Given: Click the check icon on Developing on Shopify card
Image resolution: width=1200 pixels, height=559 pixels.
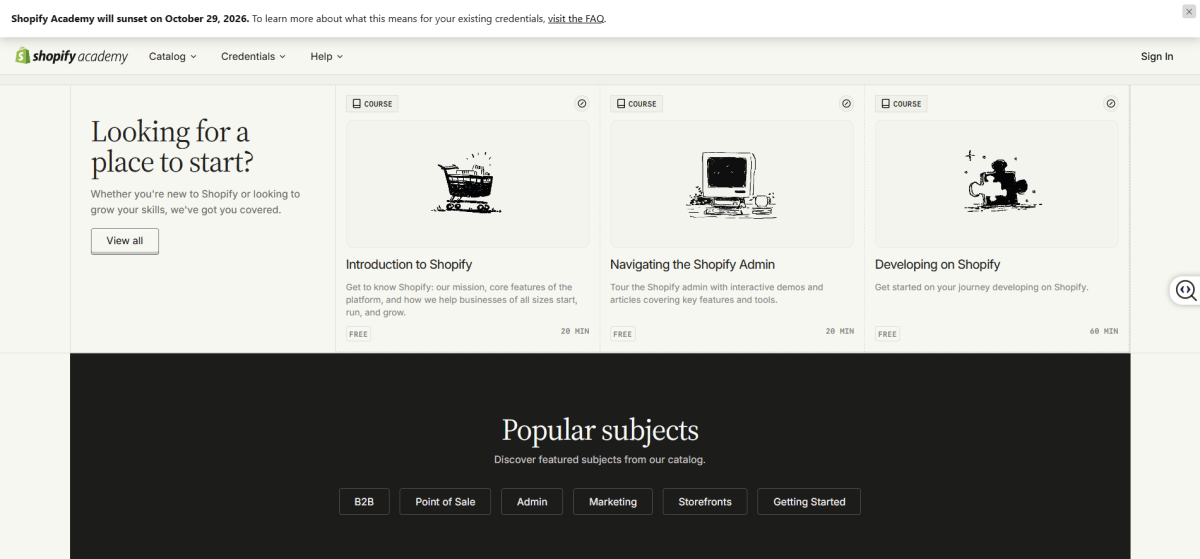Looking at the screenshot, I should tap(1110, 103).
